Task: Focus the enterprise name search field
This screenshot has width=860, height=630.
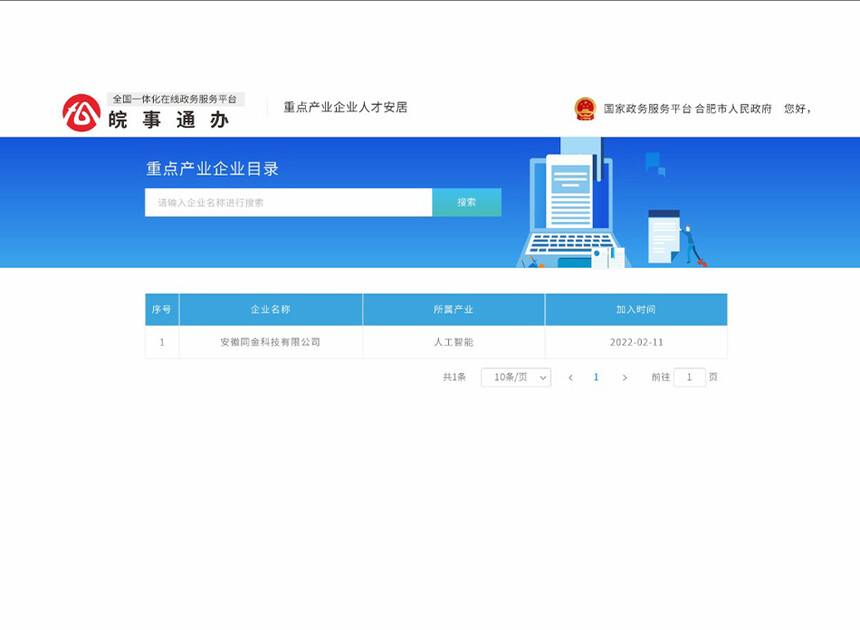Action: pyautogui.click(x=288, y=202)
